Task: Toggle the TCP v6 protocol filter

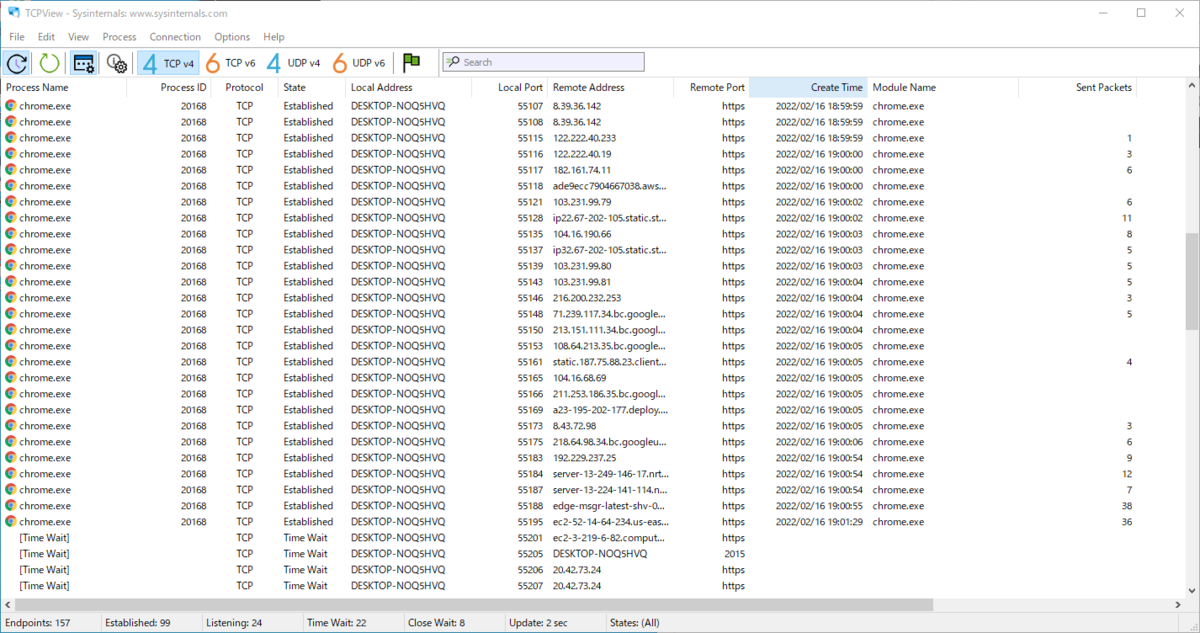Action: pyautogui.click(x=230, y=63)
